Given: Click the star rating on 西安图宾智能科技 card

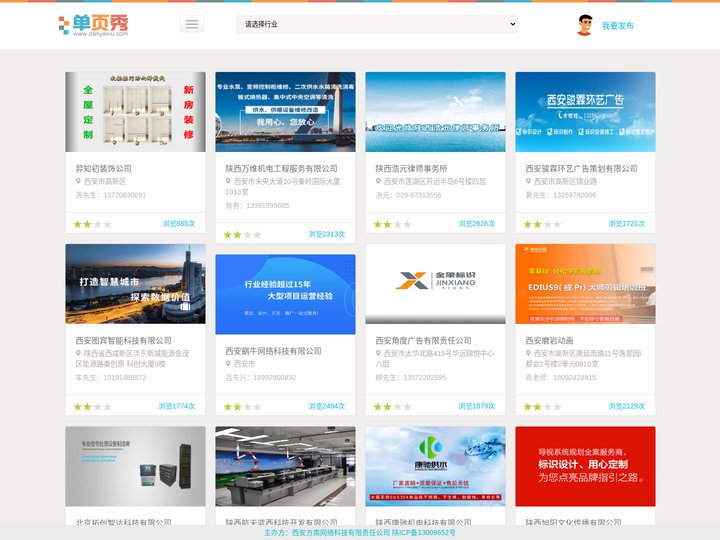Looking at the screenshot, I should (92, 407).
